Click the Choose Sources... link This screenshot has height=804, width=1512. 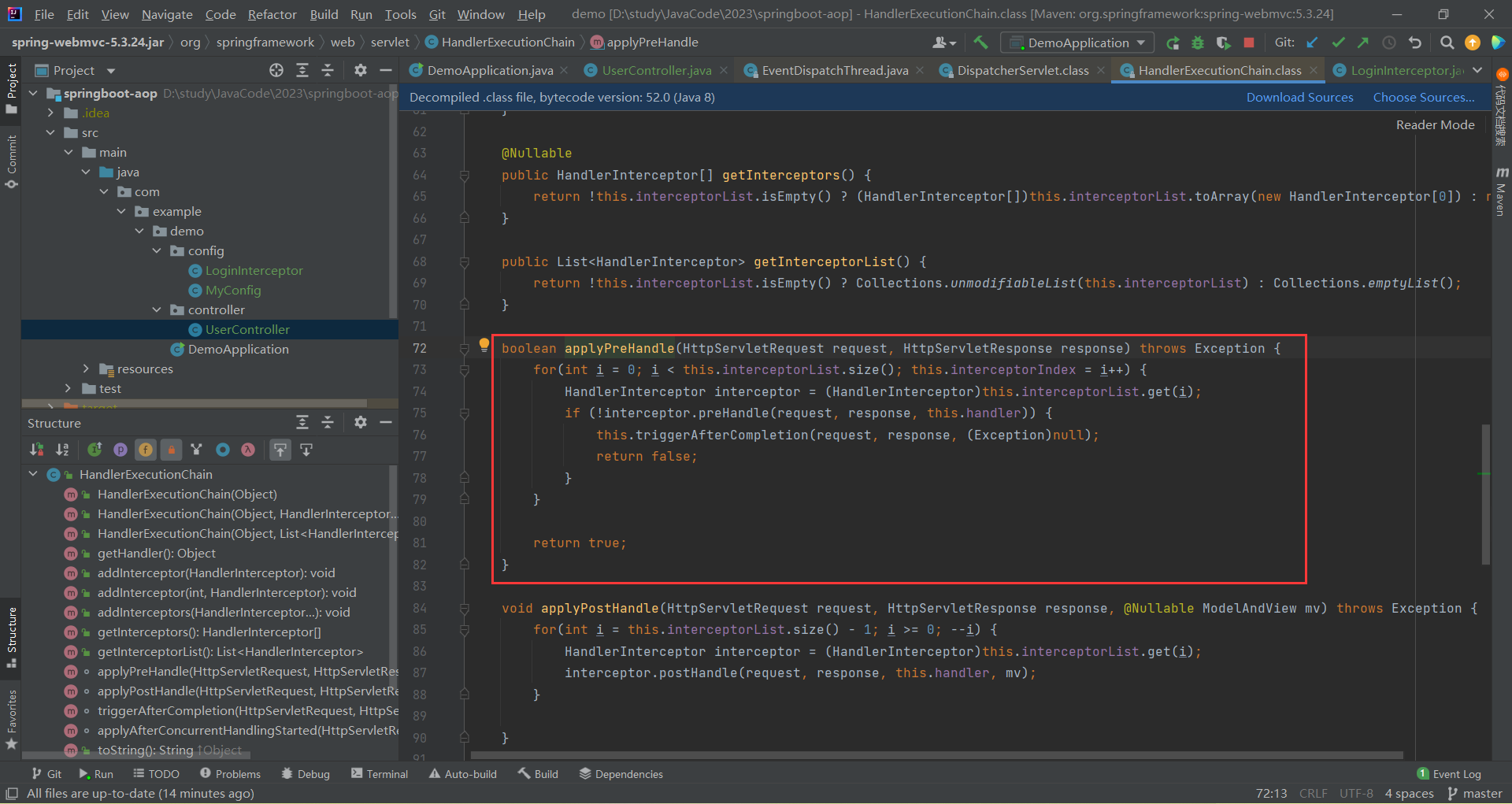click(x=1424, y=97)
